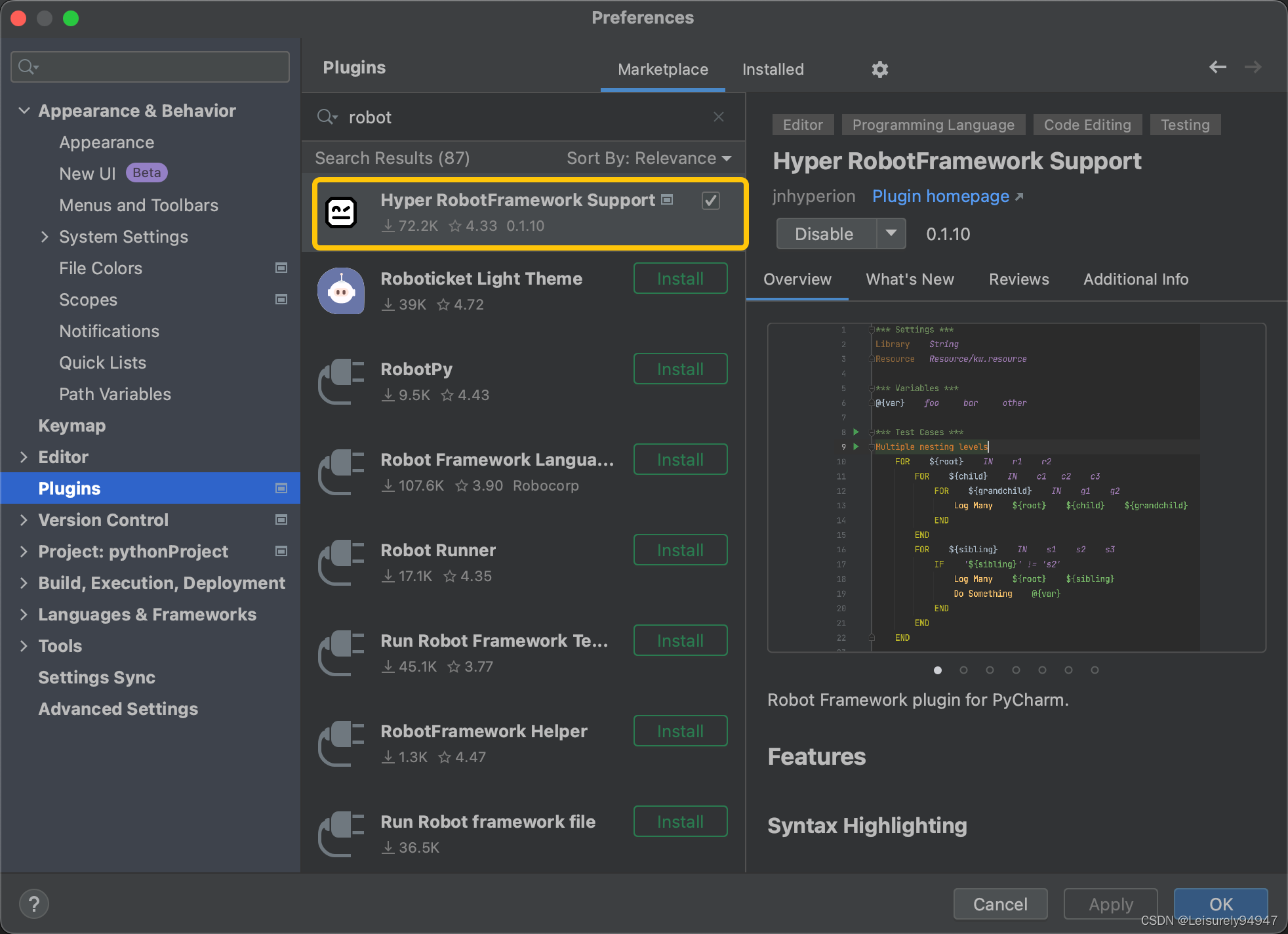Expand Project: pythonProject node

click(24, 551)
